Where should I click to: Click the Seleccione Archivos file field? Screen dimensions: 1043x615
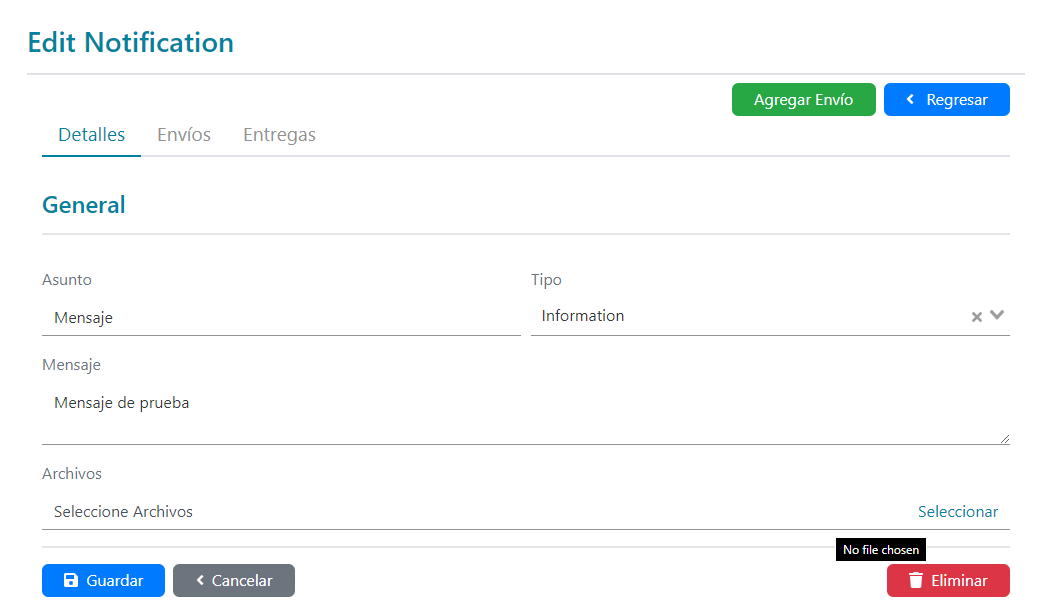coord(400,512)
